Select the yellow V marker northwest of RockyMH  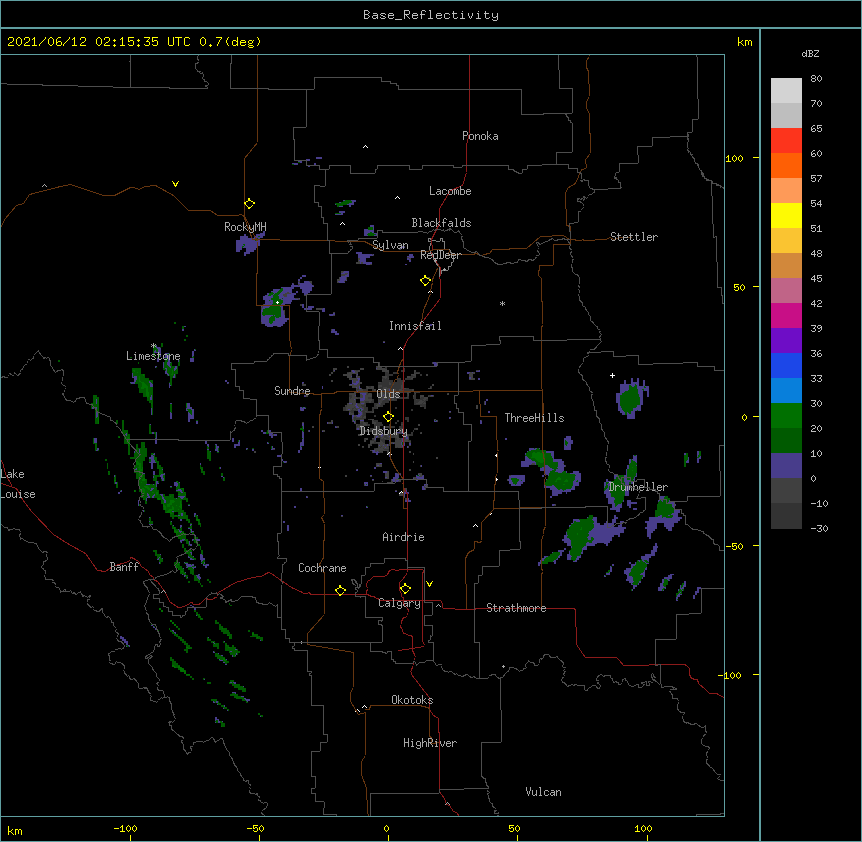175,184
